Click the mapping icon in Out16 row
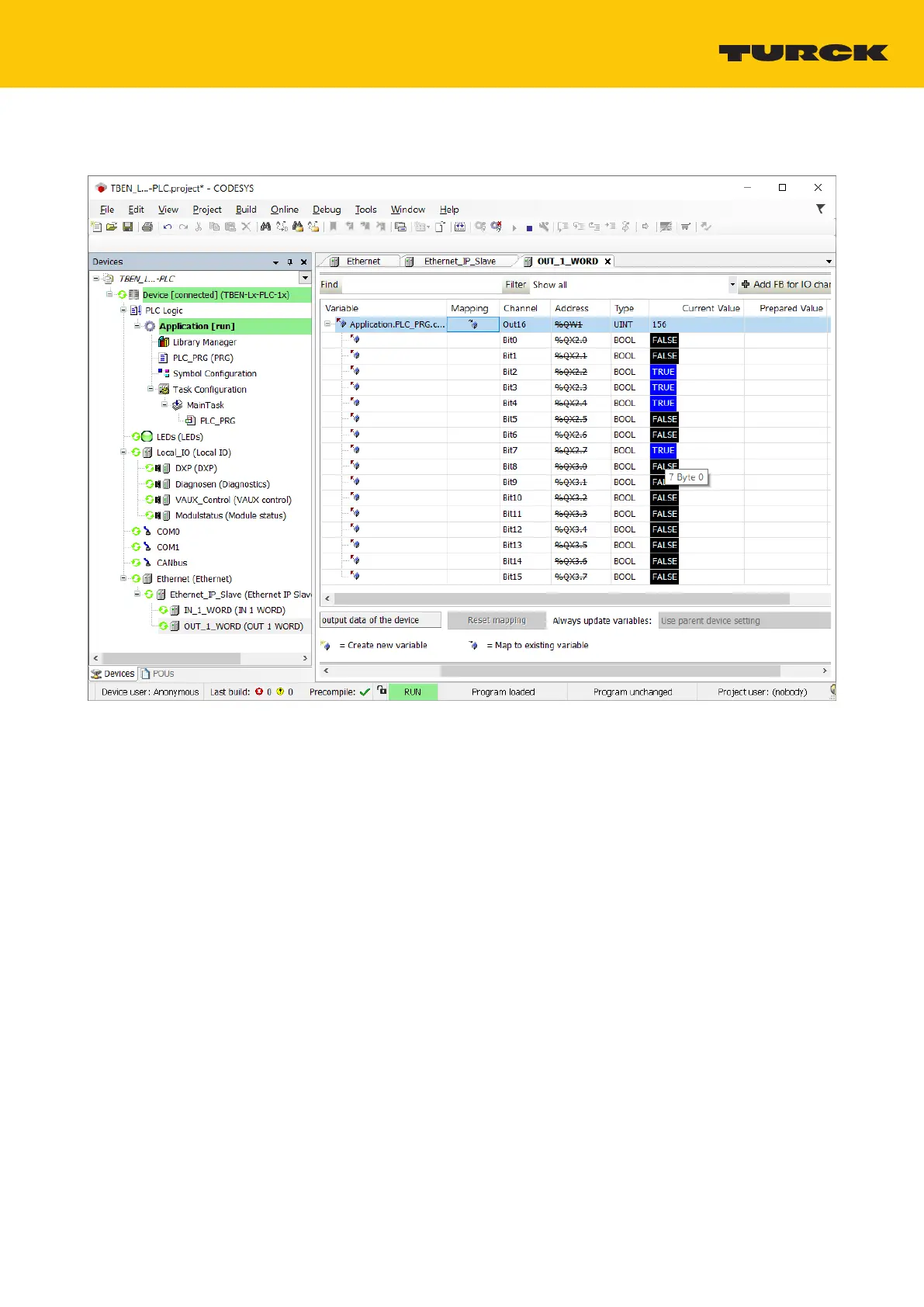This screenshot has height=1307, width=924. coord(472,324)
